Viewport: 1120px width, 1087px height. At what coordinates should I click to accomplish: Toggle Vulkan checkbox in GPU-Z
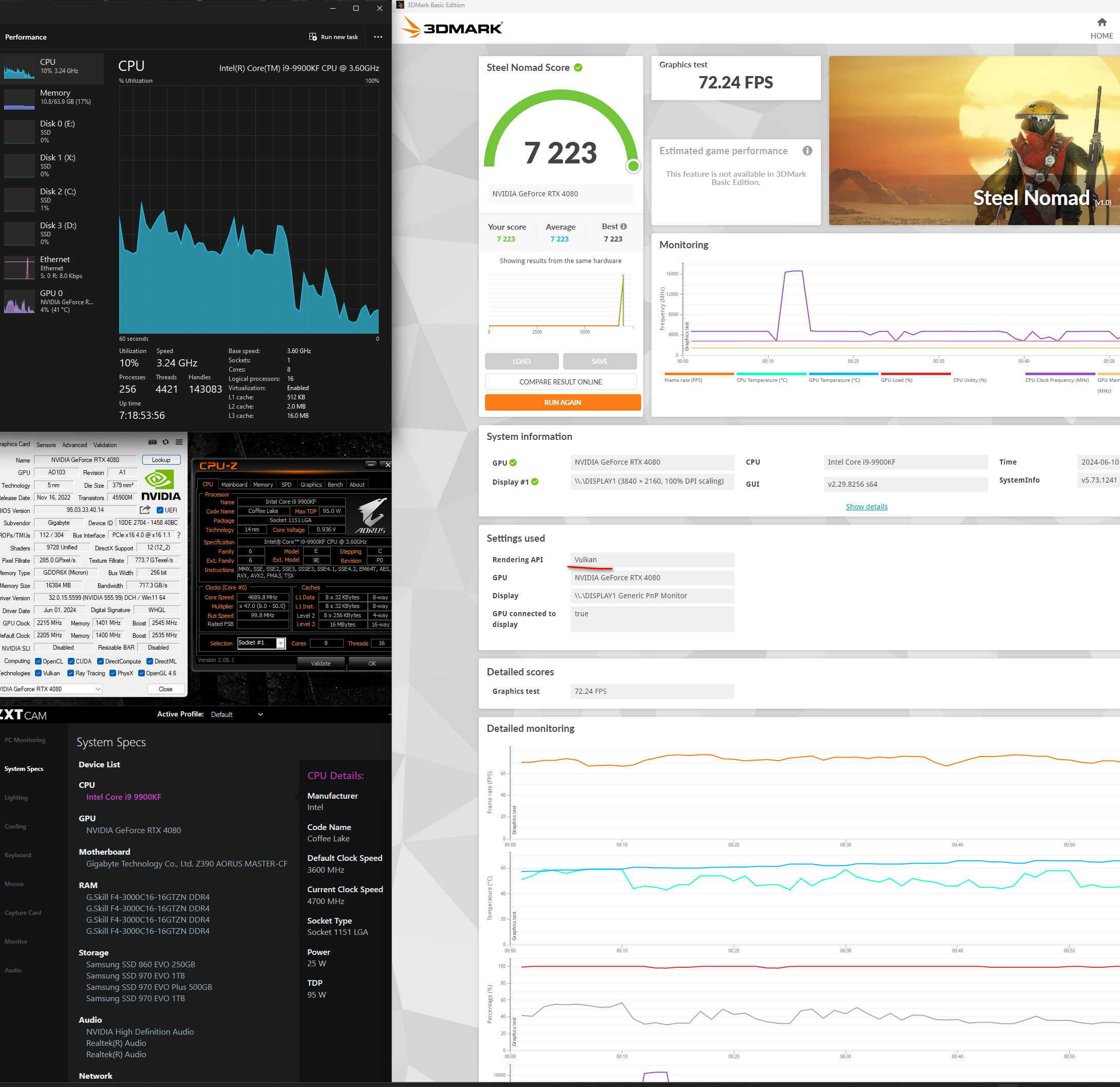[39, 673]
